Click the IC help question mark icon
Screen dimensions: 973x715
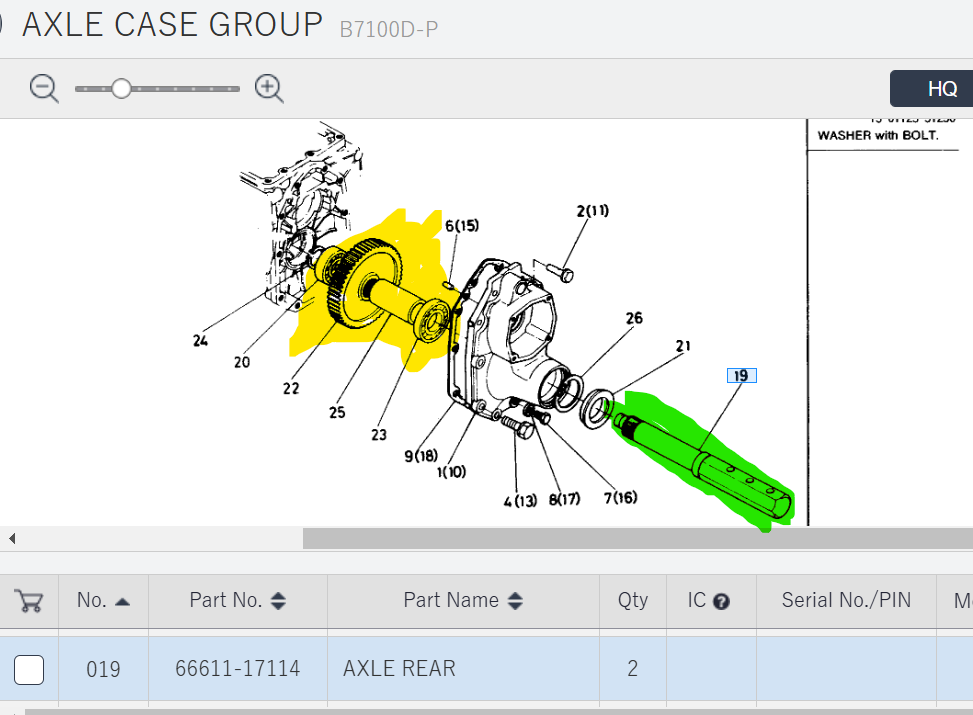[x=721, y=602]
